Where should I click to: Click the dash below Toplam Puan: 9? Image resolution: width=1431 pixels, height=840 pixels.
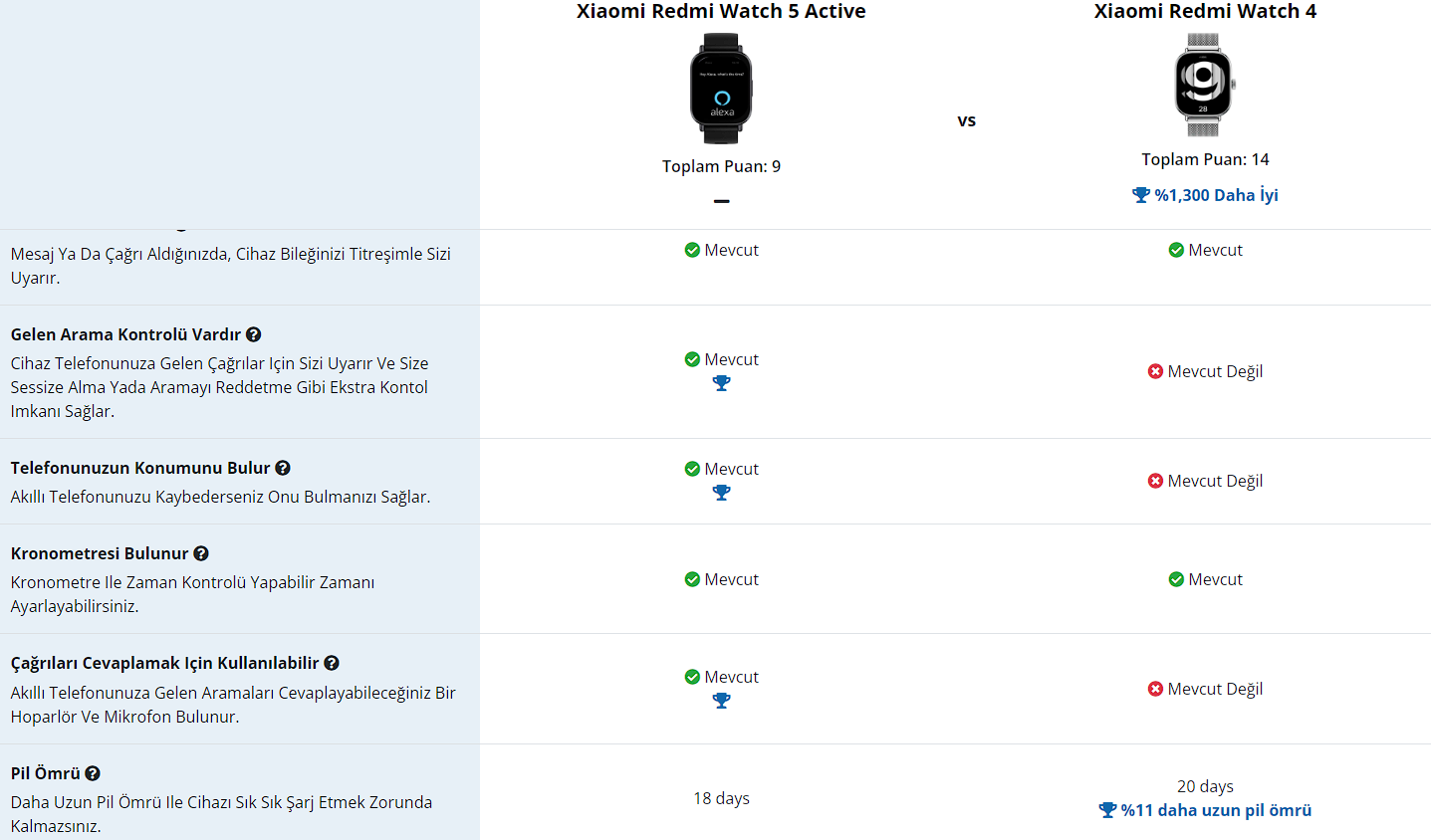(x=722, y=201)
